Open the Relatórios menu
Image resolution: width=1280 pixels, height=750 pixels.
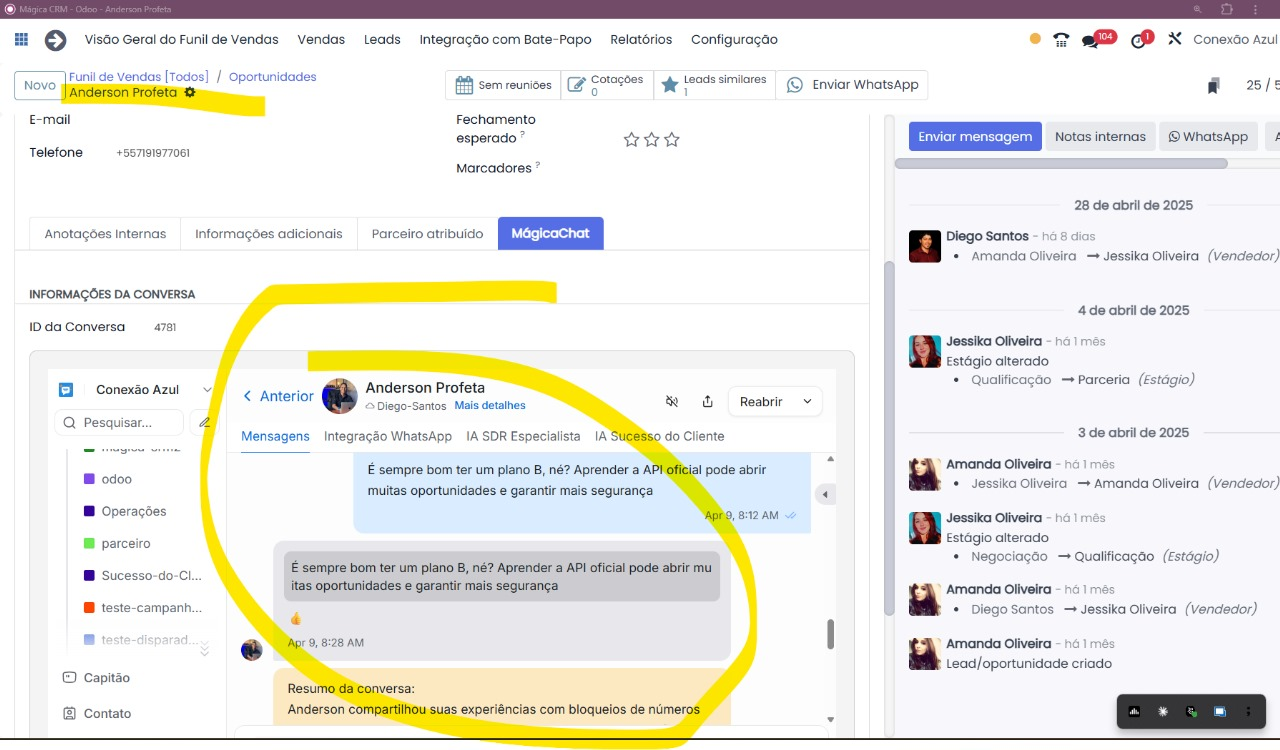[641, 40]
